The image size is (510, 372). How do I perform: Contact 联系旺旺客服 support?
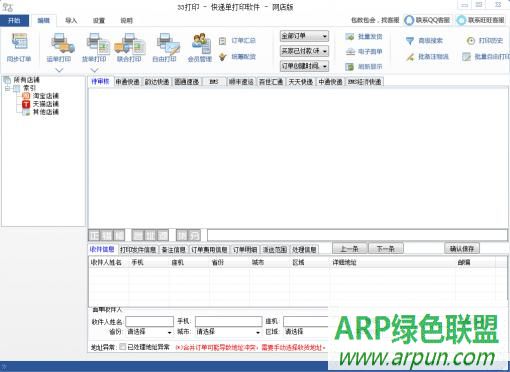pos(481,20)
